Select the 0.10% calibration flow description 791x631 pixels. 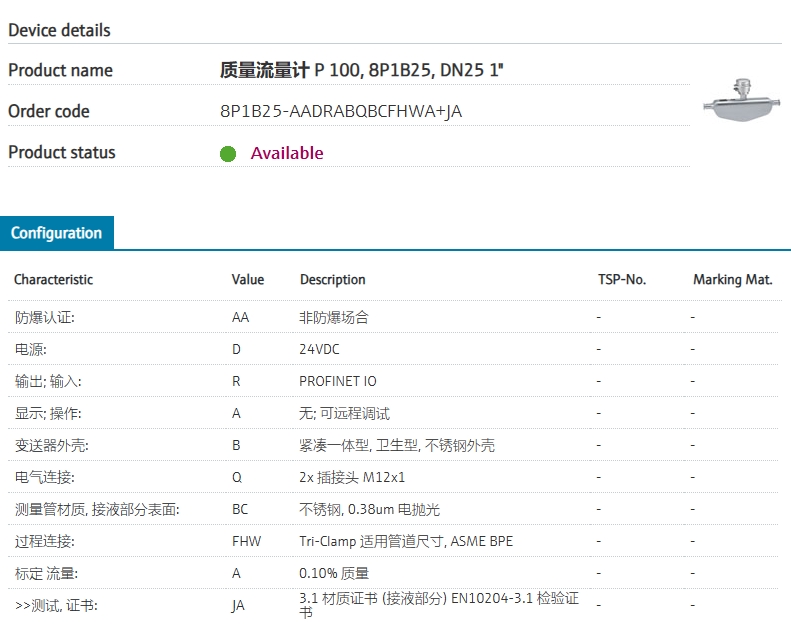[334, 573]
